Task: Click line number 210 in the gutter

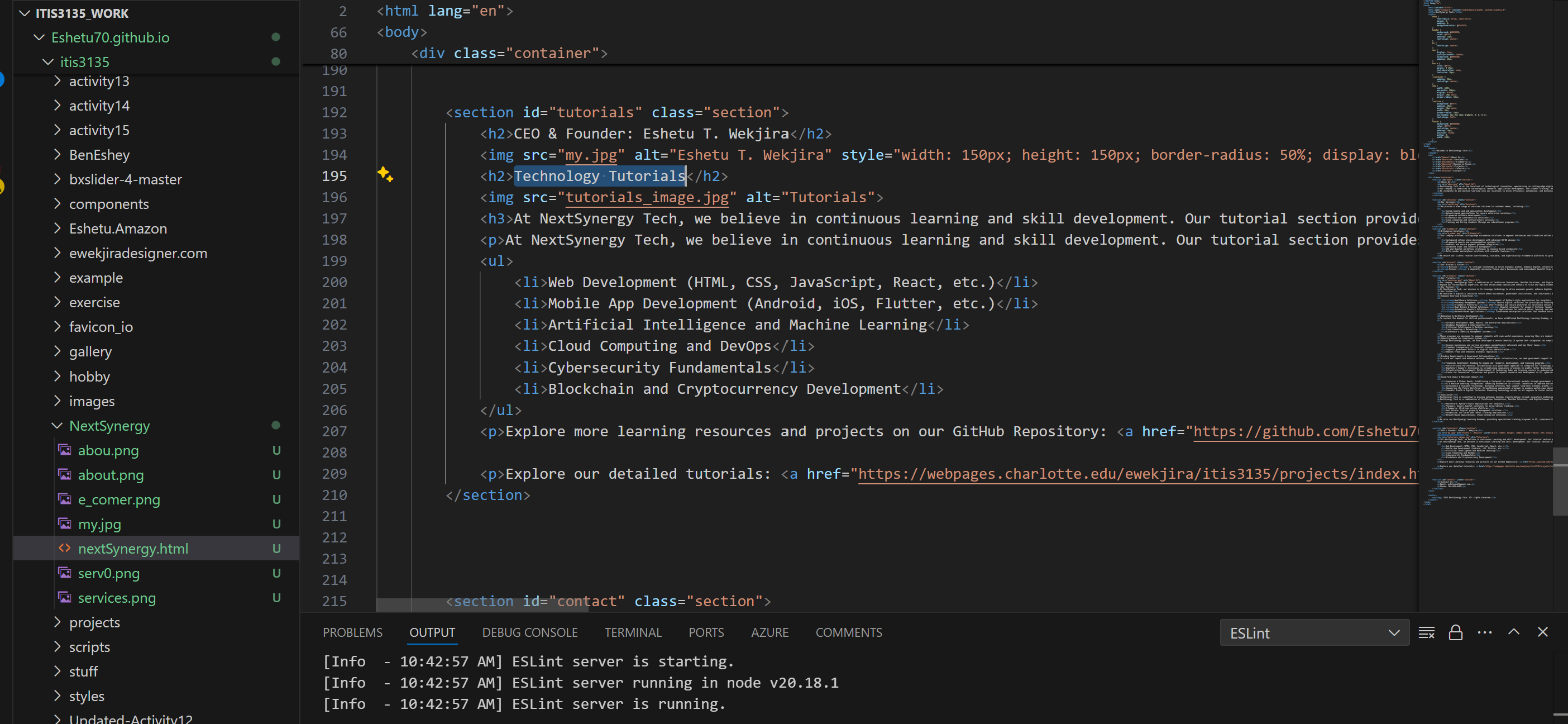Action: coord(334,495)
